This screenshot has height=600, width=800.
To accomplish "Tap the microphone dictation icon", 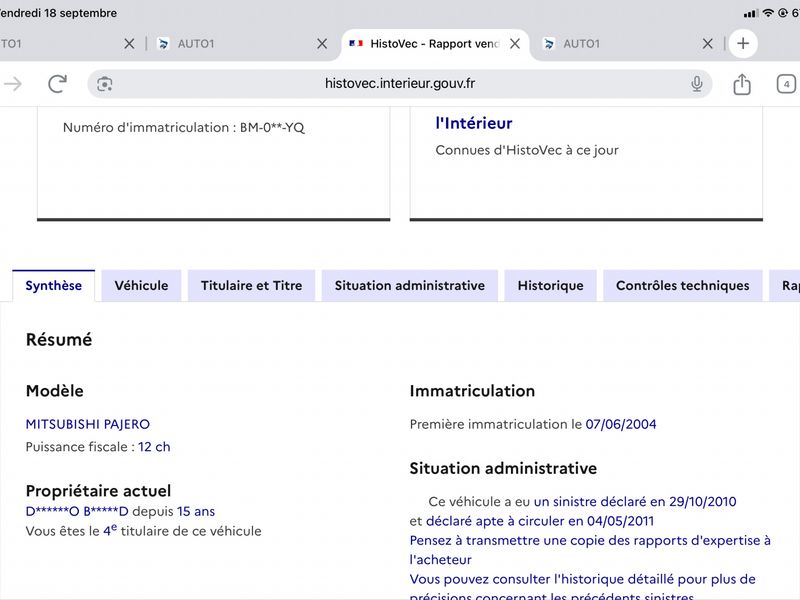I will [x=696, y=84].
